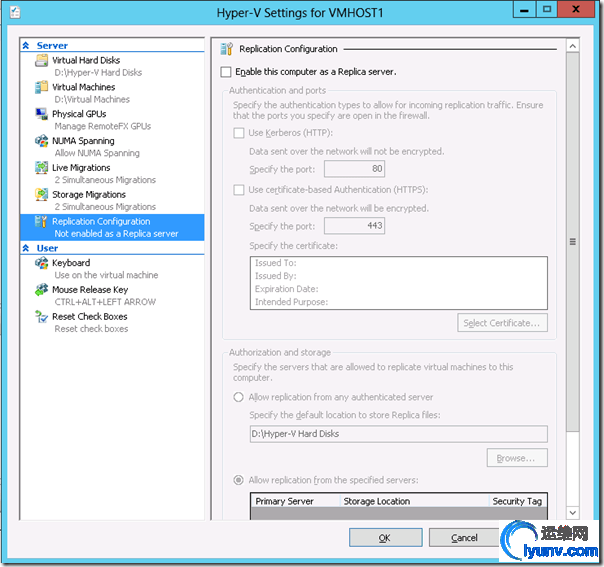Click the Primary Server column header
604x567 pixels.
295,501
